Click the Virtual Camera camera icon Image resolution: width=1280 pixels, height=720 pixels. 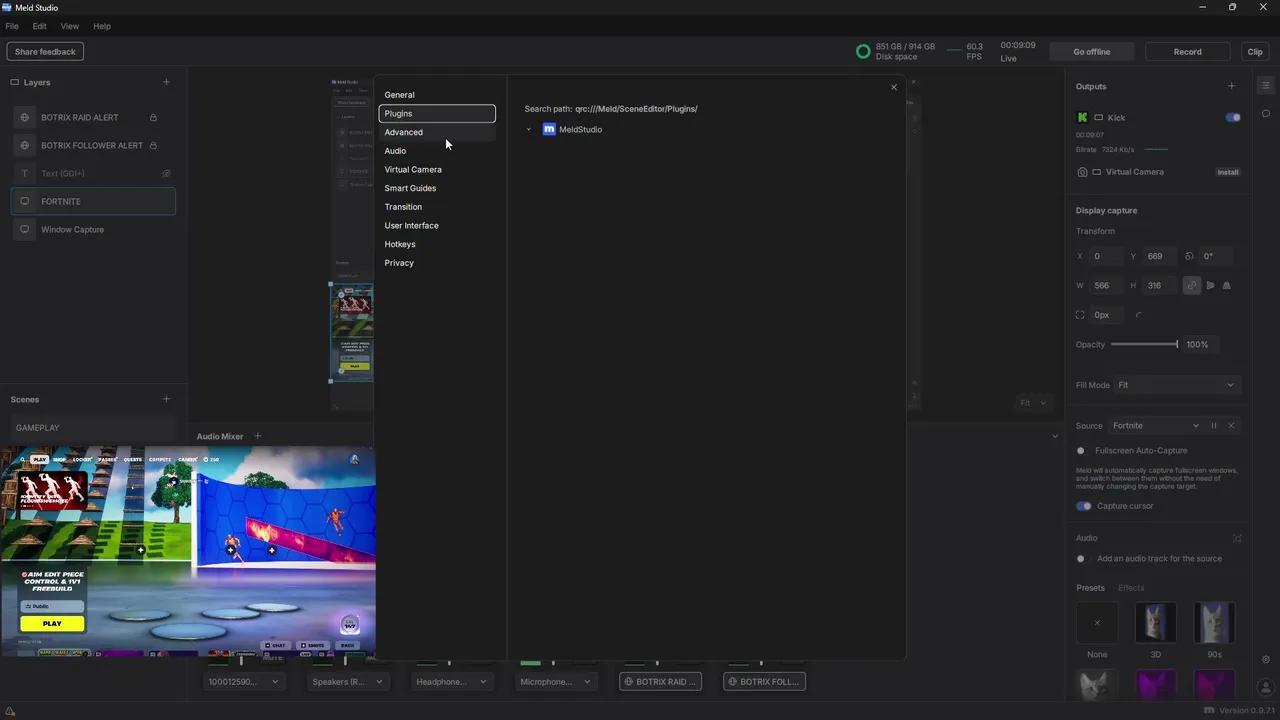pos(1082,172)
